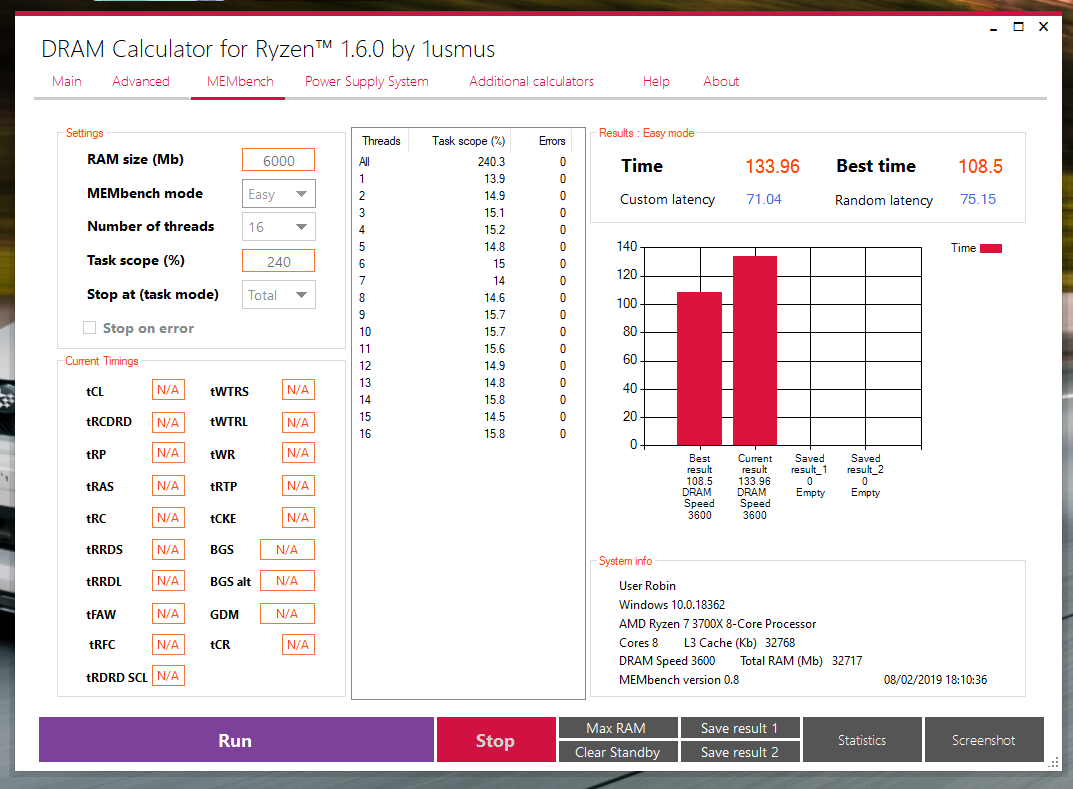Screen dimensions: 1073x789
Task: Minimize the DRAM Calculator window
Action: pyautogui.click(x=994, y=28)
